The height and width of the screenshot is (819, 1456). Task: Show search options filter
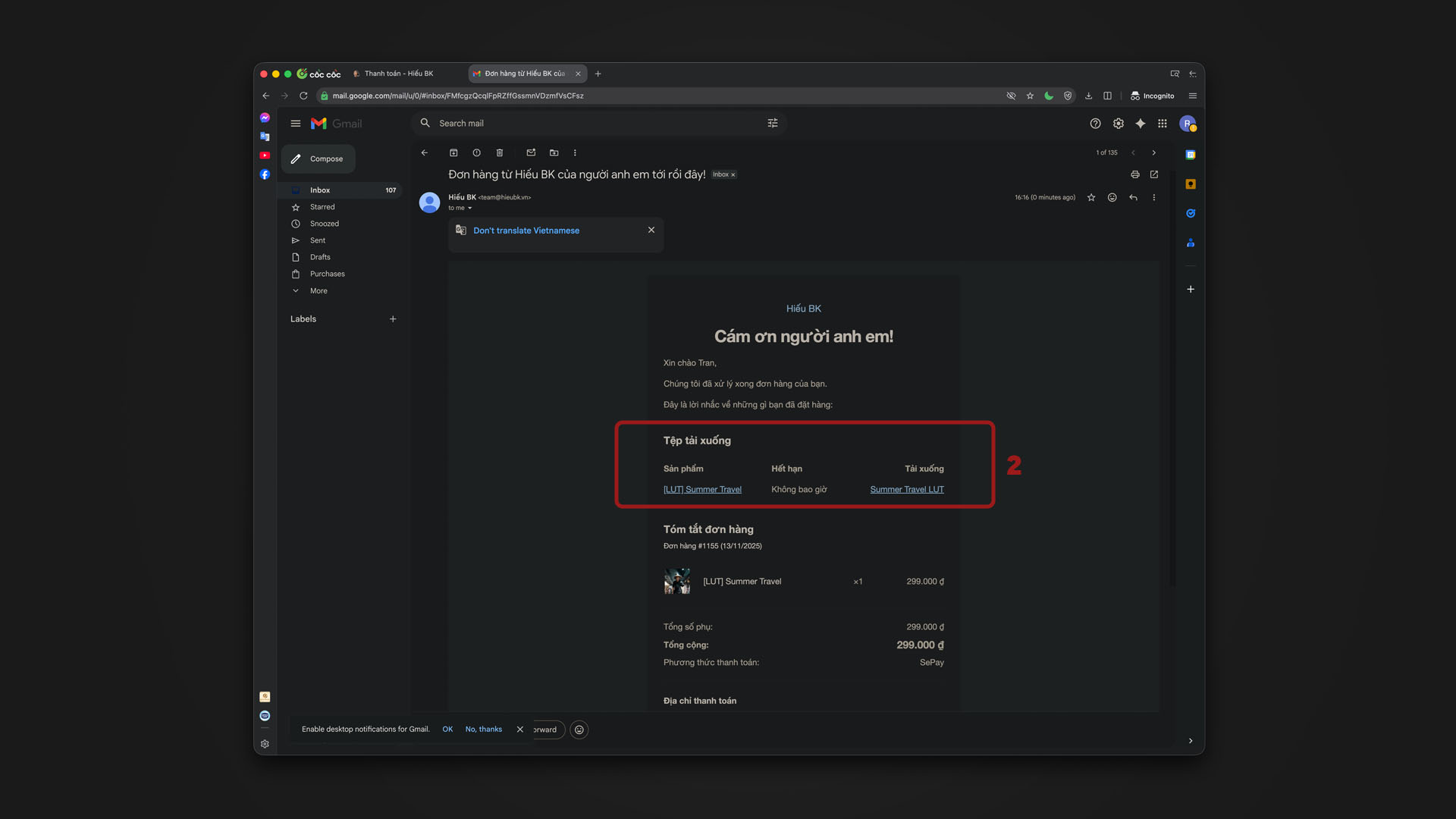pyautogui.click(x=772, y=124)
